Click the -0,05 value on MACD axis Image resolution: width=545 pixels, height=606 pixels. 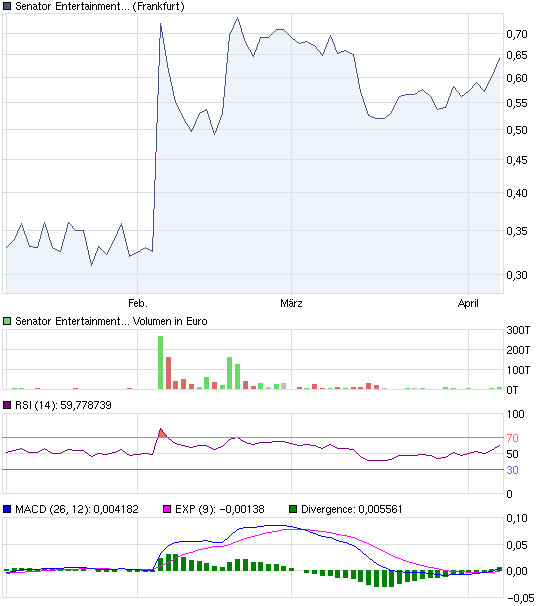point(520,599)
